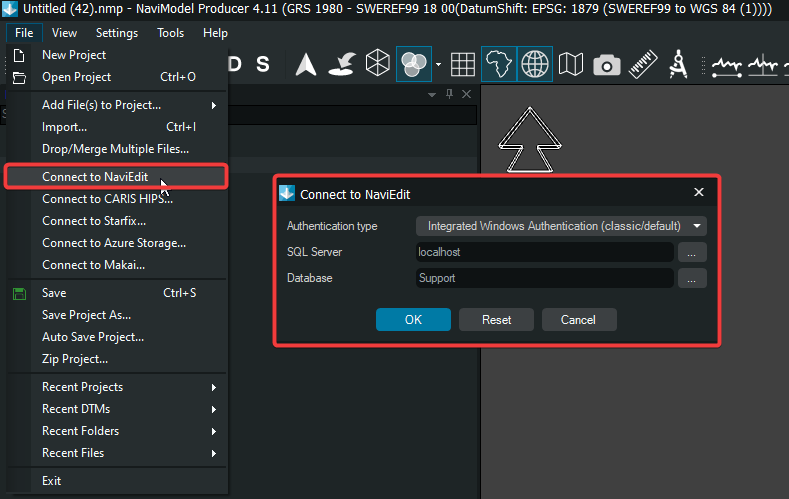Viewport: 789px width, 499px height.
Task: Select Exit from File menu
Action: coord(117,481)
